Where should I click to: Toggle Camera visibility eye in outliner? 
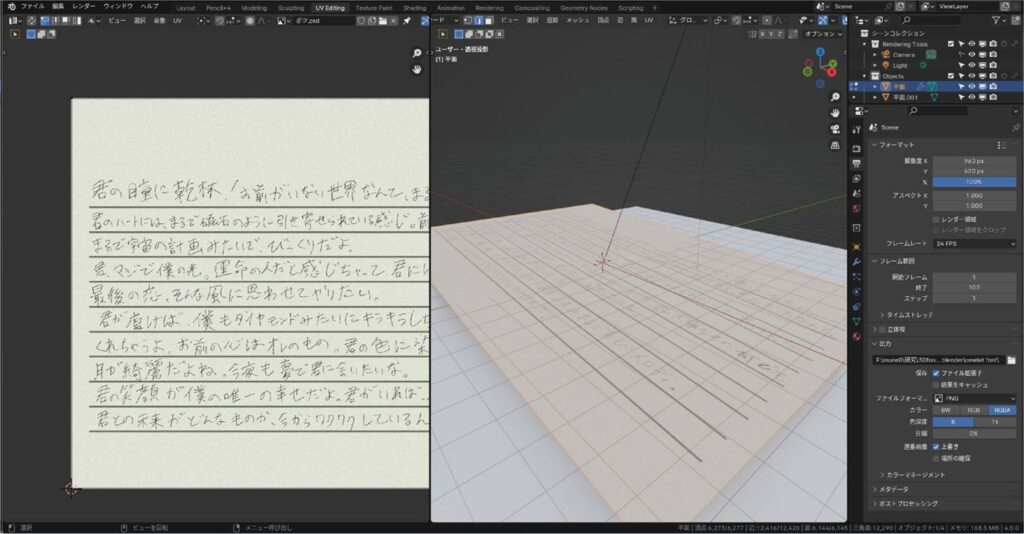tap(971, 55)
